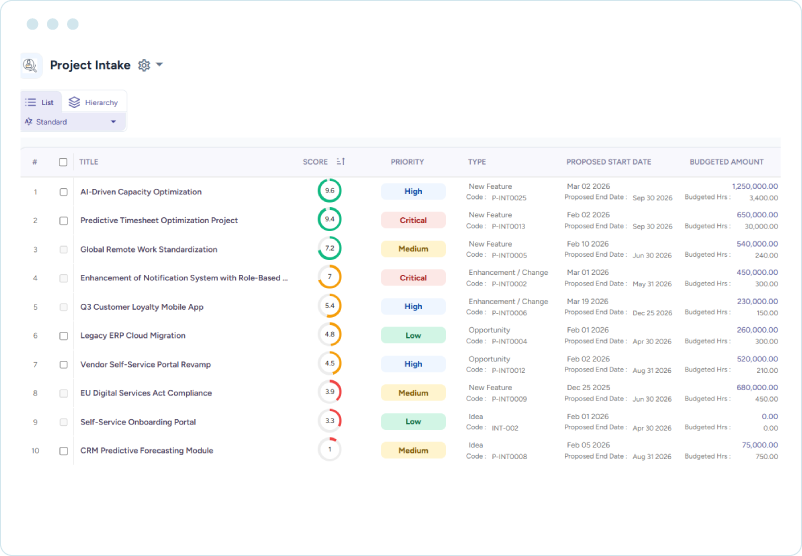The width and height of the screenshot is (802, 556).
Task: Expand the dropdown arrow next to settings gear
Action: coord(159,65)
